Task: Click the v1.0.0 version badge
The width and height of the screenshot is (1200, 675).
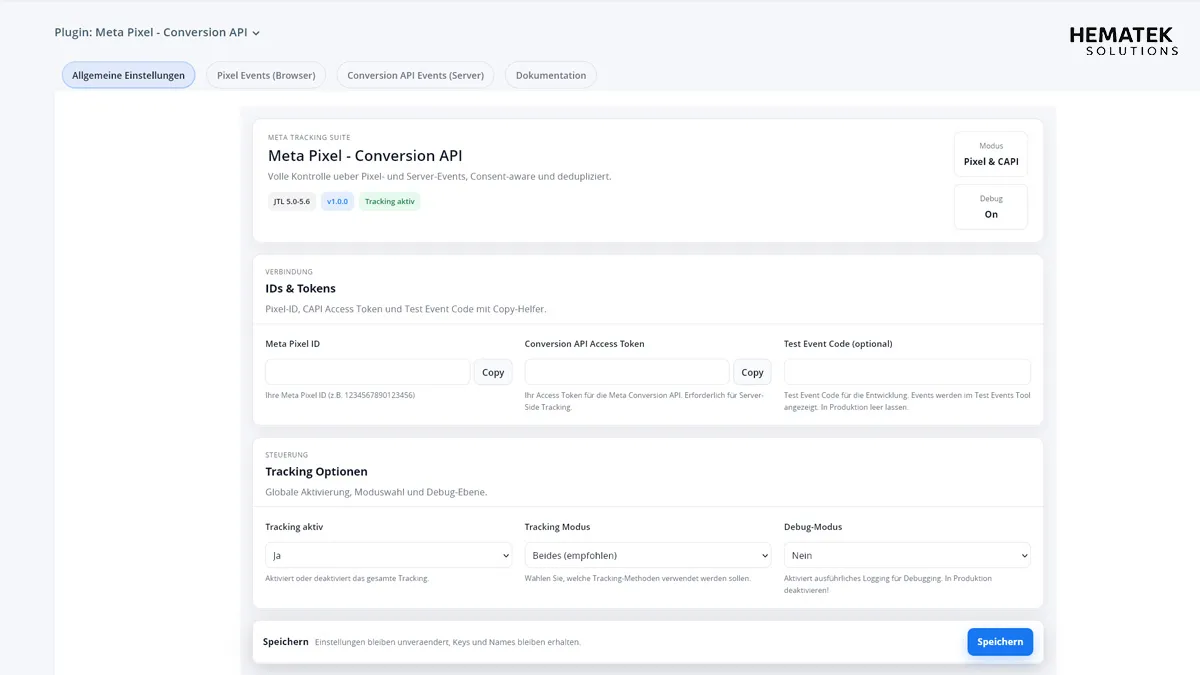Action: pos(337,201)
